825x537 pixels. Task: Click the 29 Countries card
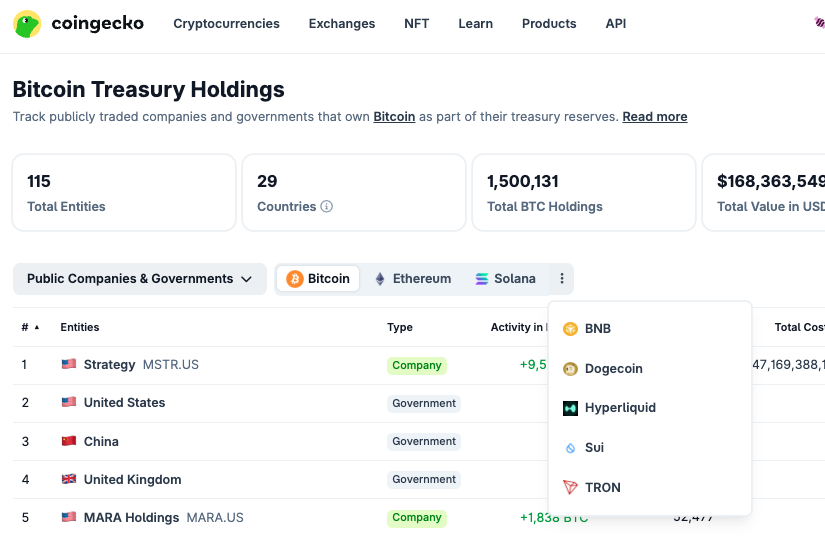(x=354, y=192)
